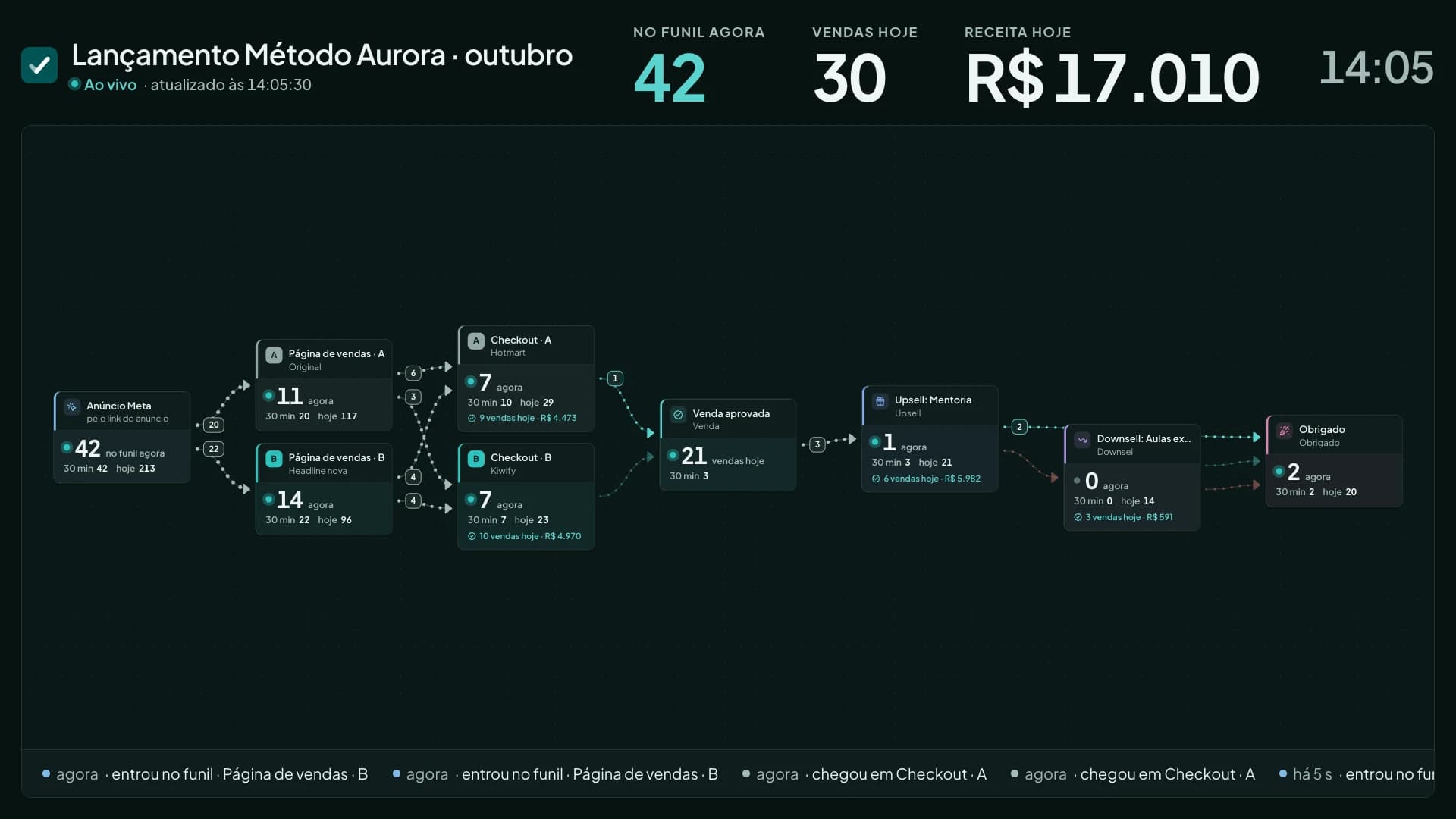Image resolution: width=1456 pixels, height=819 pixels.
Task: Select the edge label 6 to Checkout A
Action: [x=413, y=373]
